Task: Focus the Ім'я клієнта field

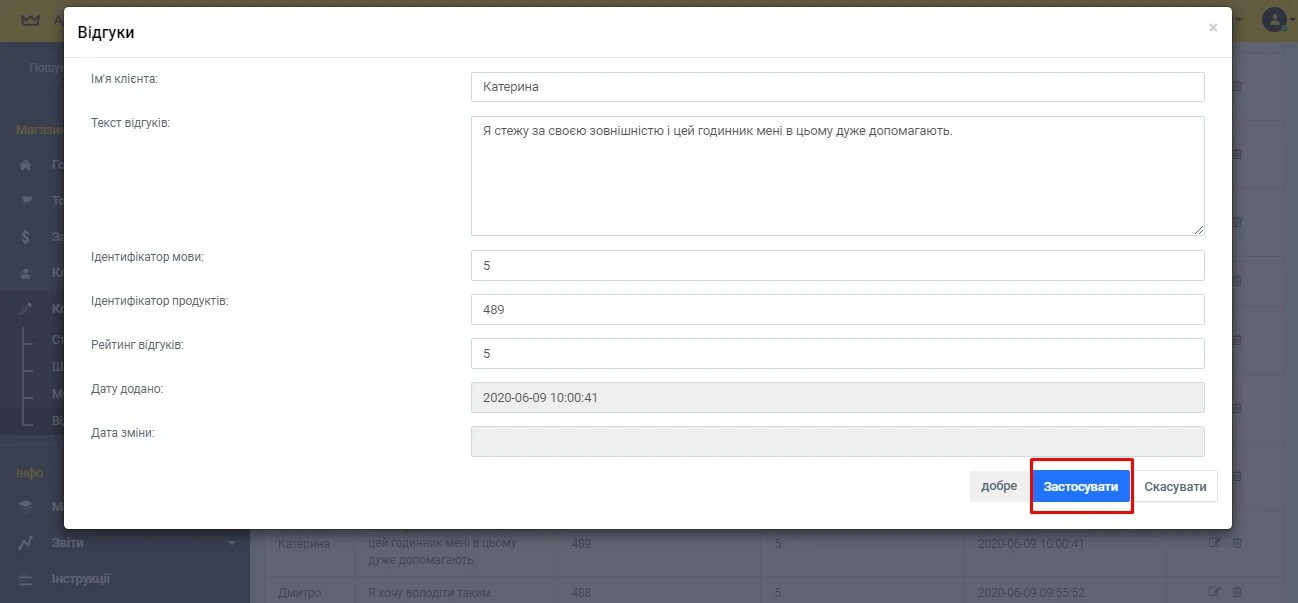Action: click(x=837, y=87)
